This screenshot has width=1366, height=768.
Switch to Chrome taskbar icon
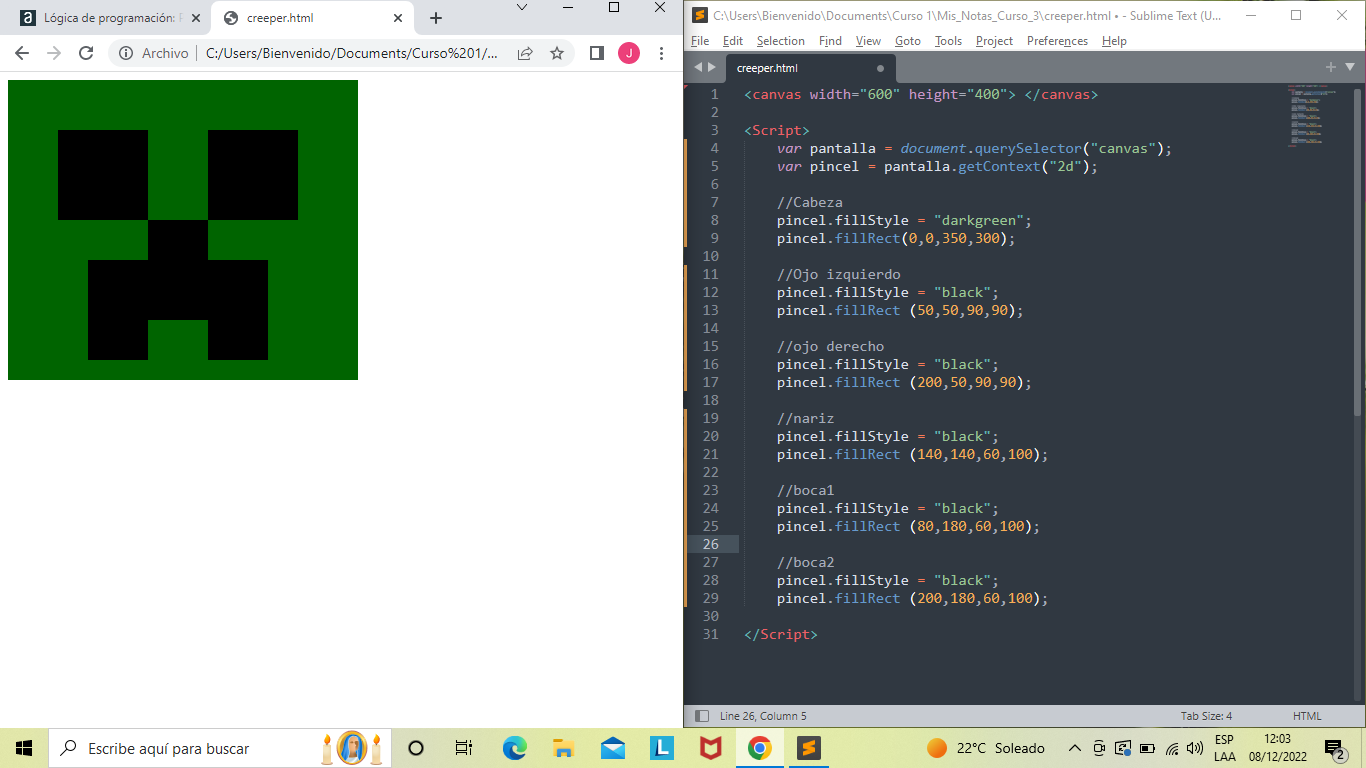(760, 748)
